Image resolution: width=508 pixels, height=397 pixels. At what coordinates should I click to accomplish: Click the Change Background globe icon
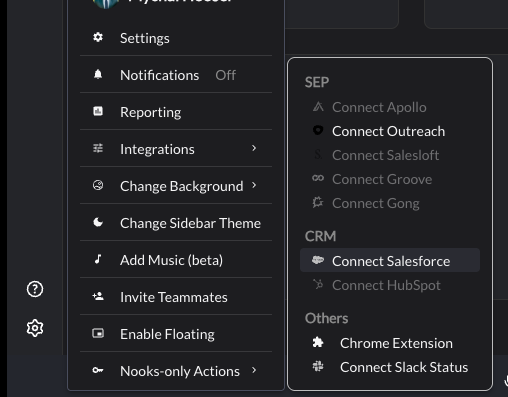[98, 185]
